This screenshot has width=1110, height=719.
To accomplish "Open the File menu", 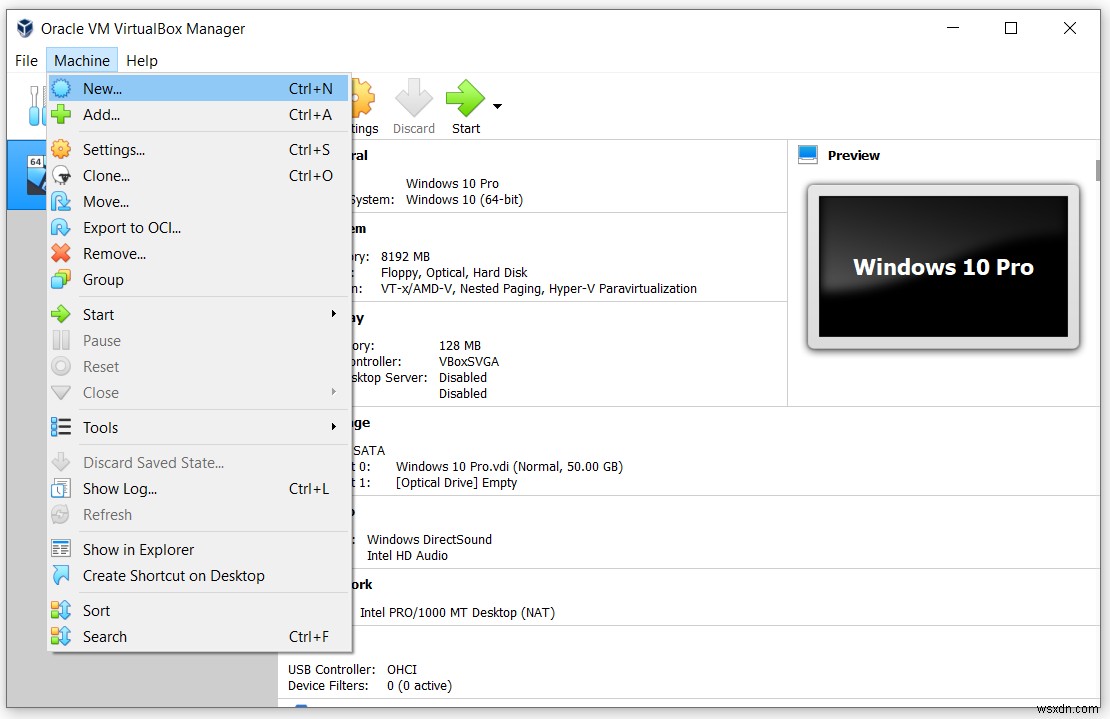I will pos(25,60).
